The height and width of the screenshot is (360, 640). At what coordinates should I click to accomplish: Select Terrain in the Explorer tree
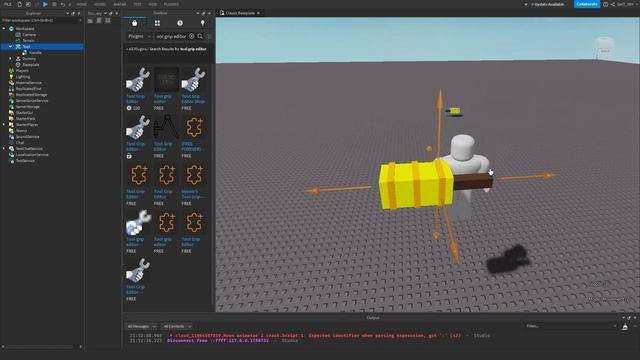[29, 40]
